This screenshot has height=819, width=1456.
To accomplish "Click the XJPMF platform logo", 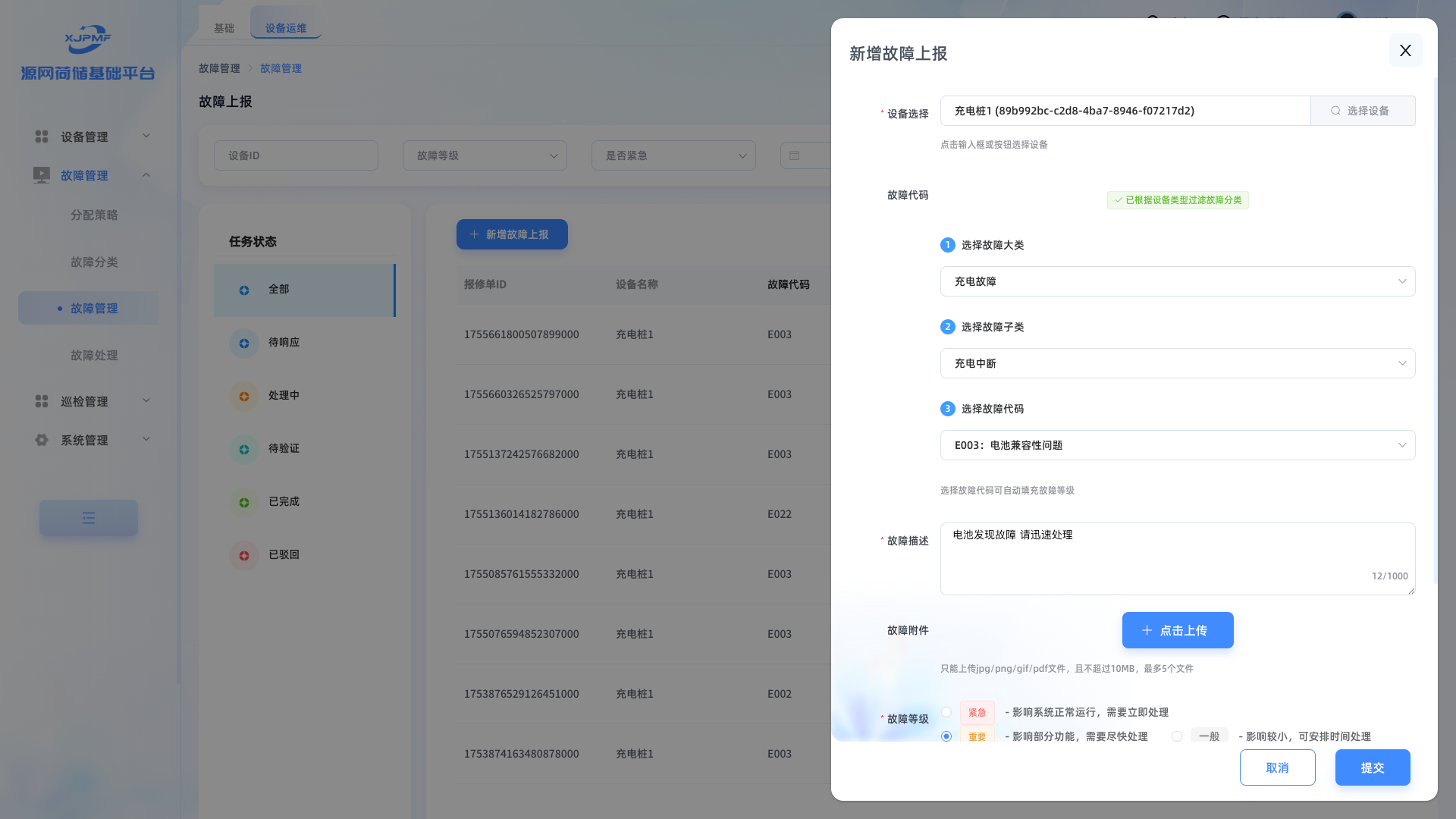I will 88,39.
